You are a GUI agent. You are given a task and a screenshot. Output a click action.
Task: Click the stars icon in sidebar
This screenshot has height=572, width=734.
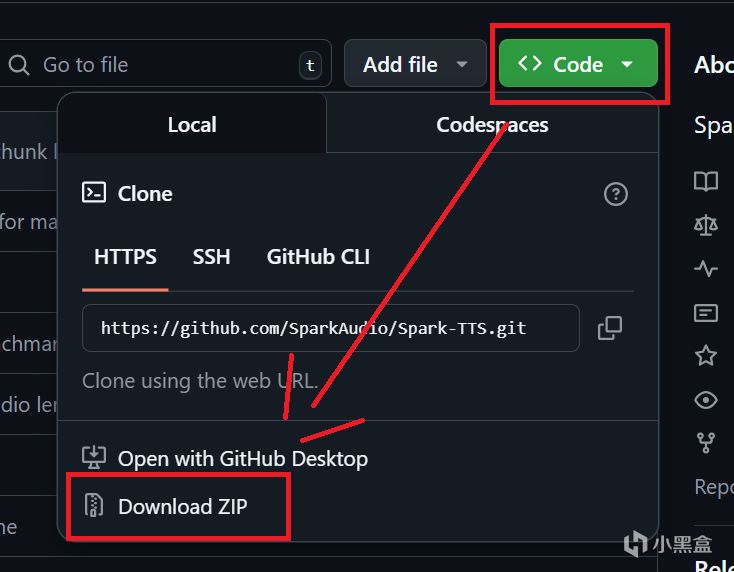706,356
